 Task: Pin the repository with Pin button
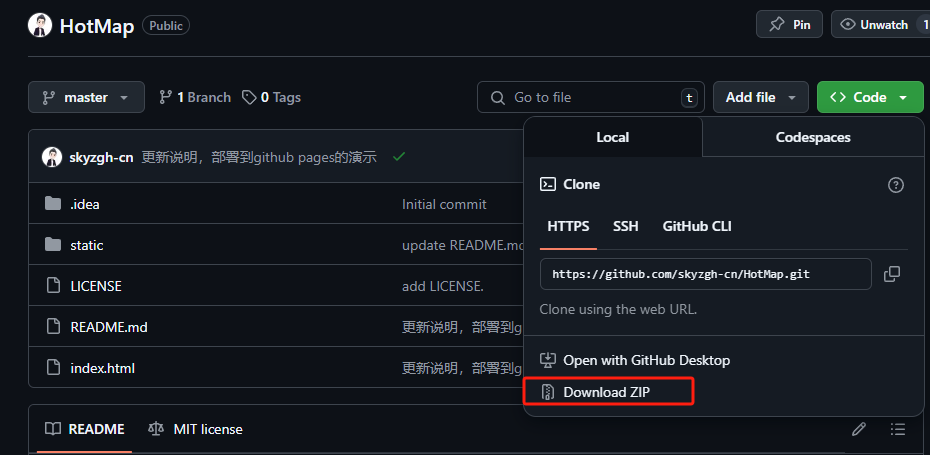(789, 25)
